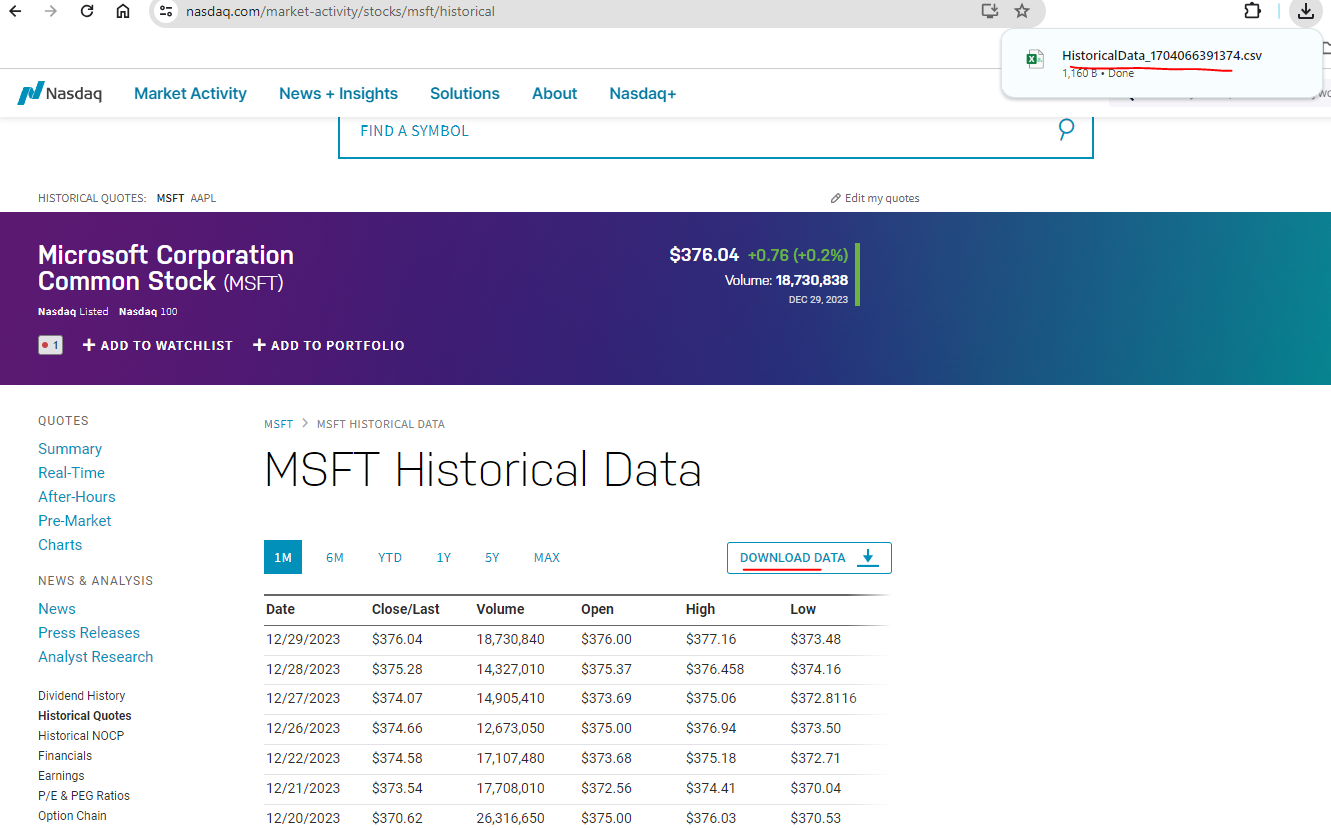Click MSFT breadcrumb link
The width and height of the screenshot is (1331, 828).
tap(279, 424)
